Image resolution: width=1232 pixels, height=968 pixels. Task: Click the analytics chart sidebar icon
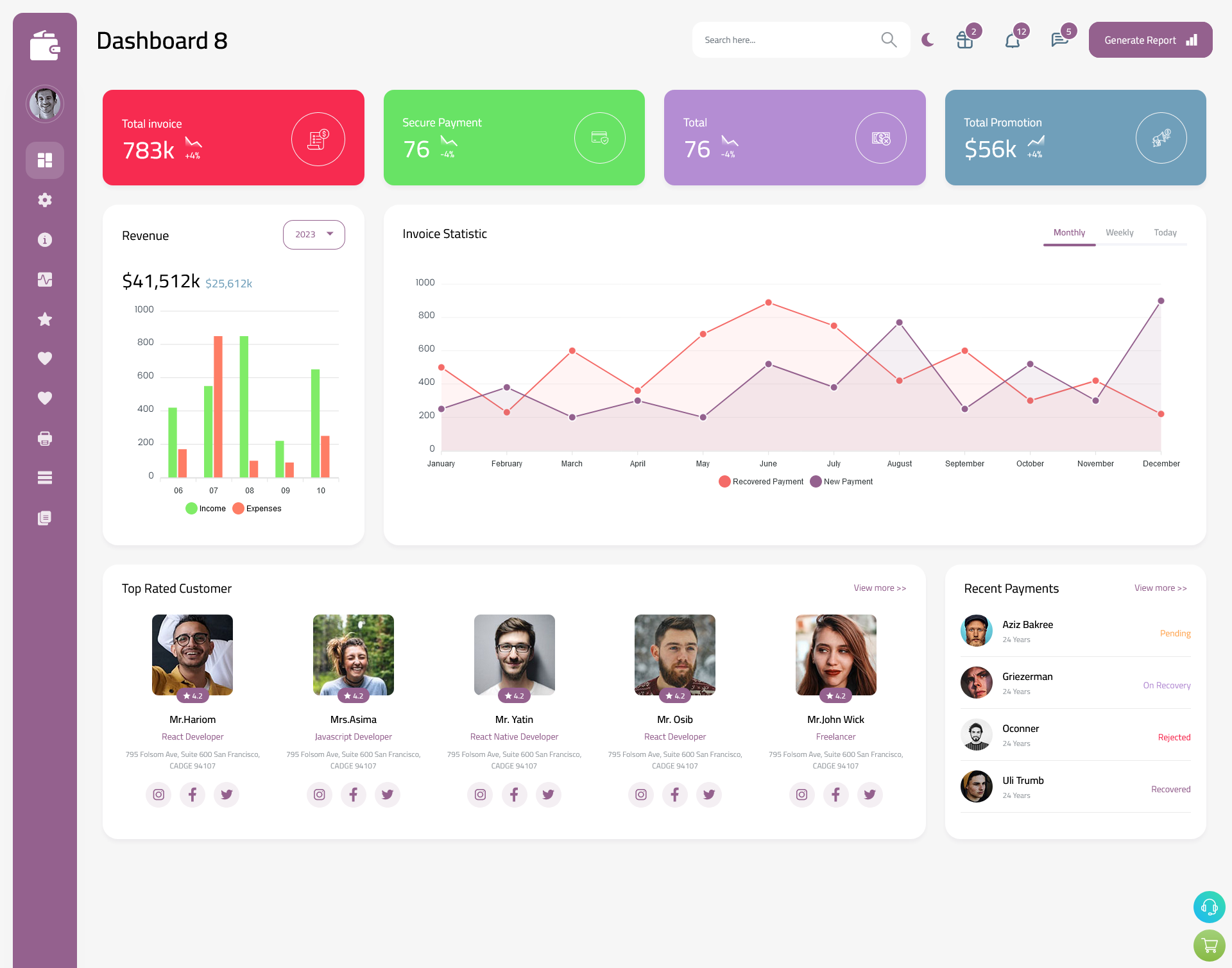pos(44,279)
